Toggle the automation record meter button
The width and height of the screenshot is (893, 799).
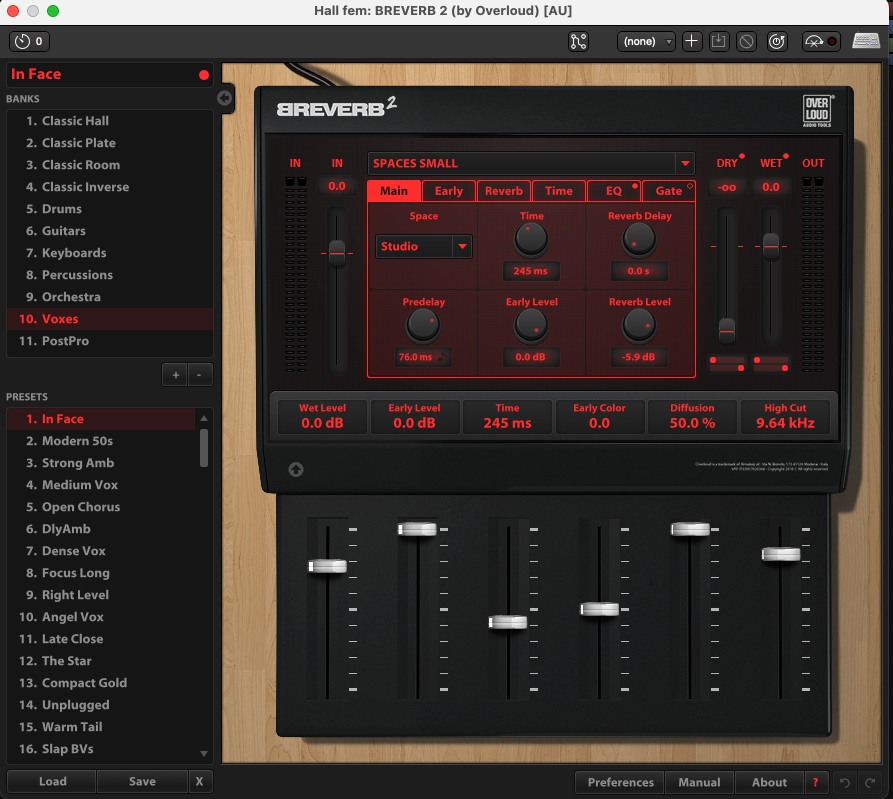pyautogui.click(x=821, y=42)
